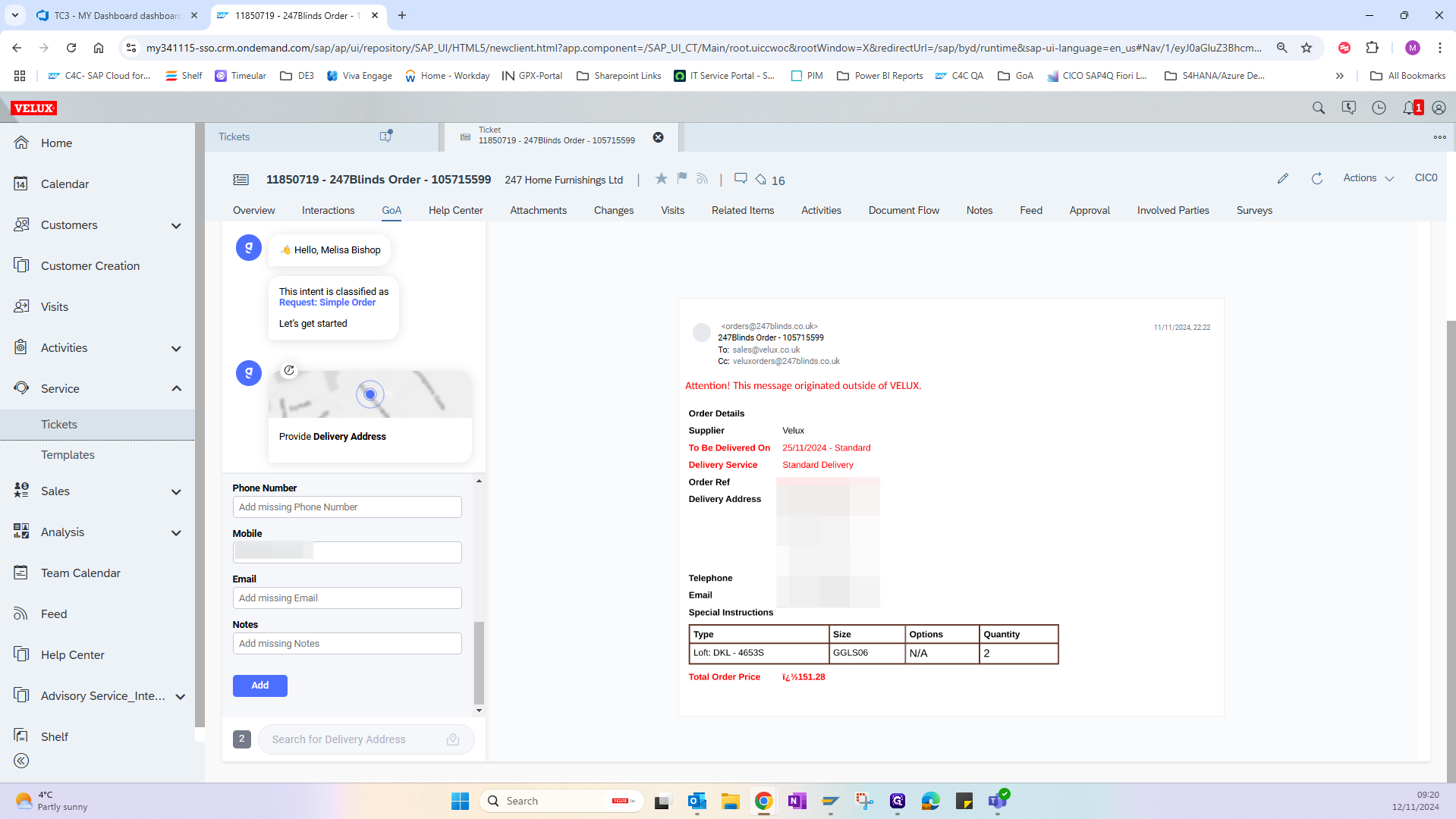
Task: Open ticket comments bubble icon
Action: pyautogui.click(x=741, y=179)
